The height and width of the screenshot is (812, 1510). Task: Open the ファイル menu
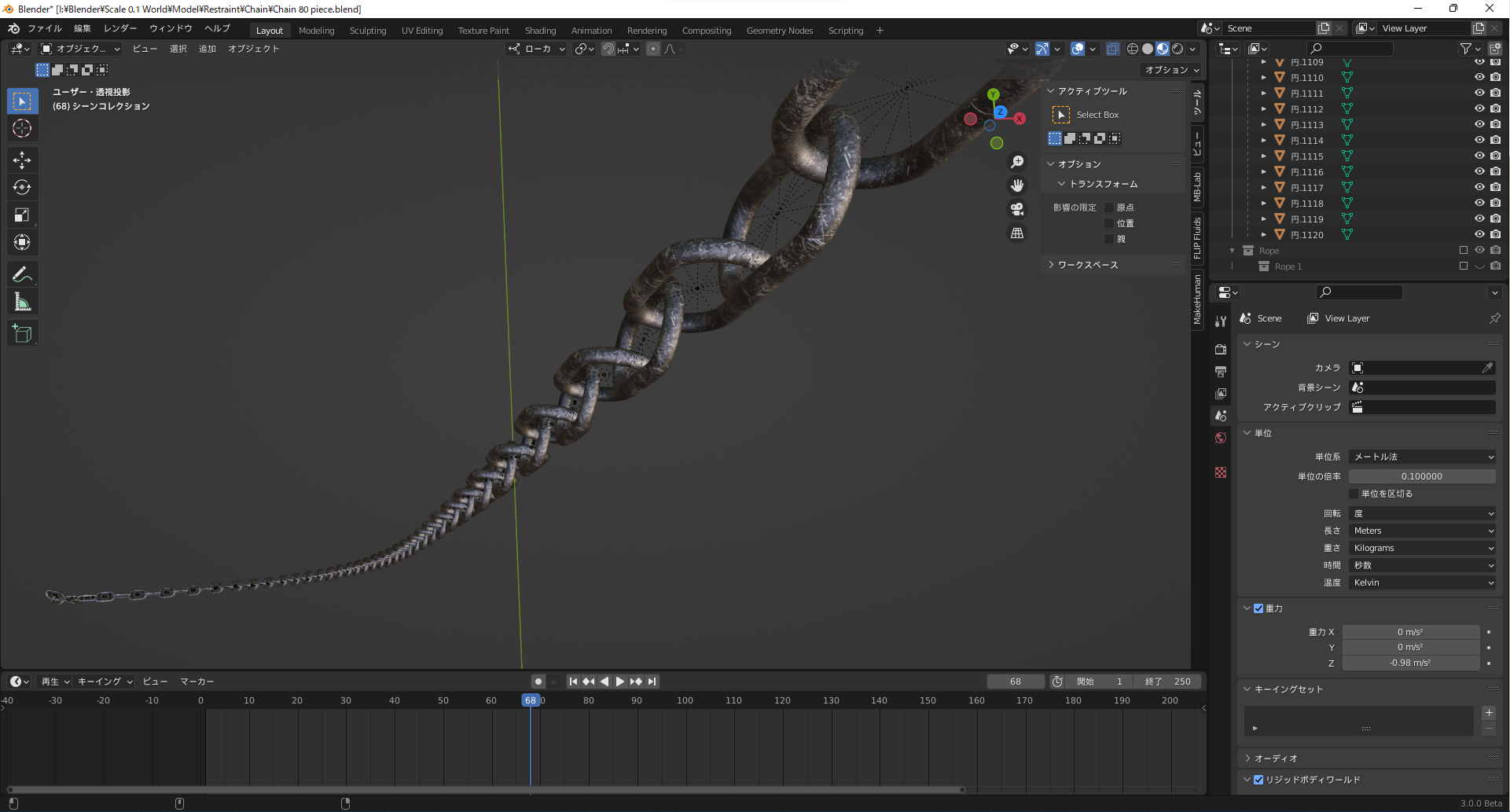pos(44,28)
